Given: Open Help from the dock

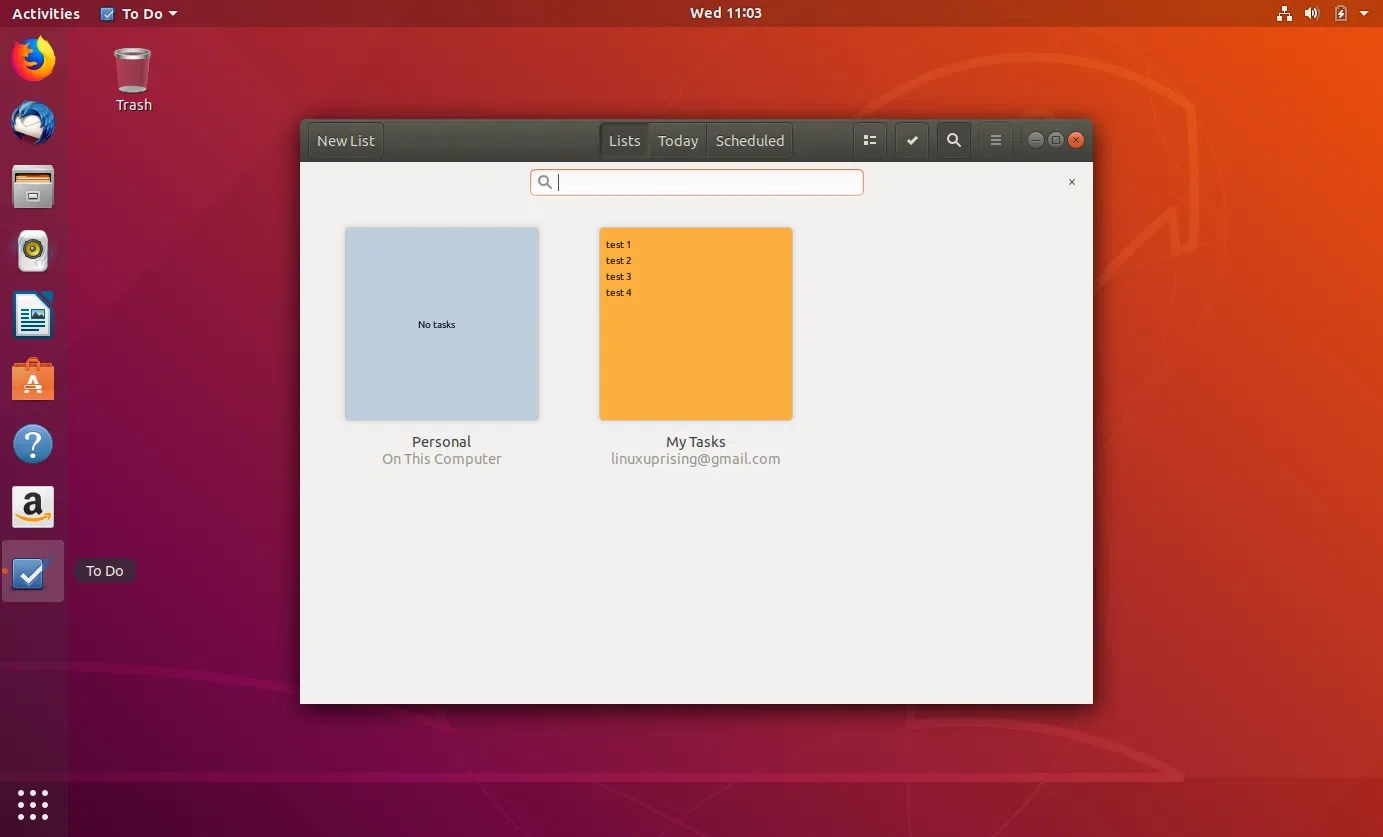Looking at the screenshot, I should point(33,444).
